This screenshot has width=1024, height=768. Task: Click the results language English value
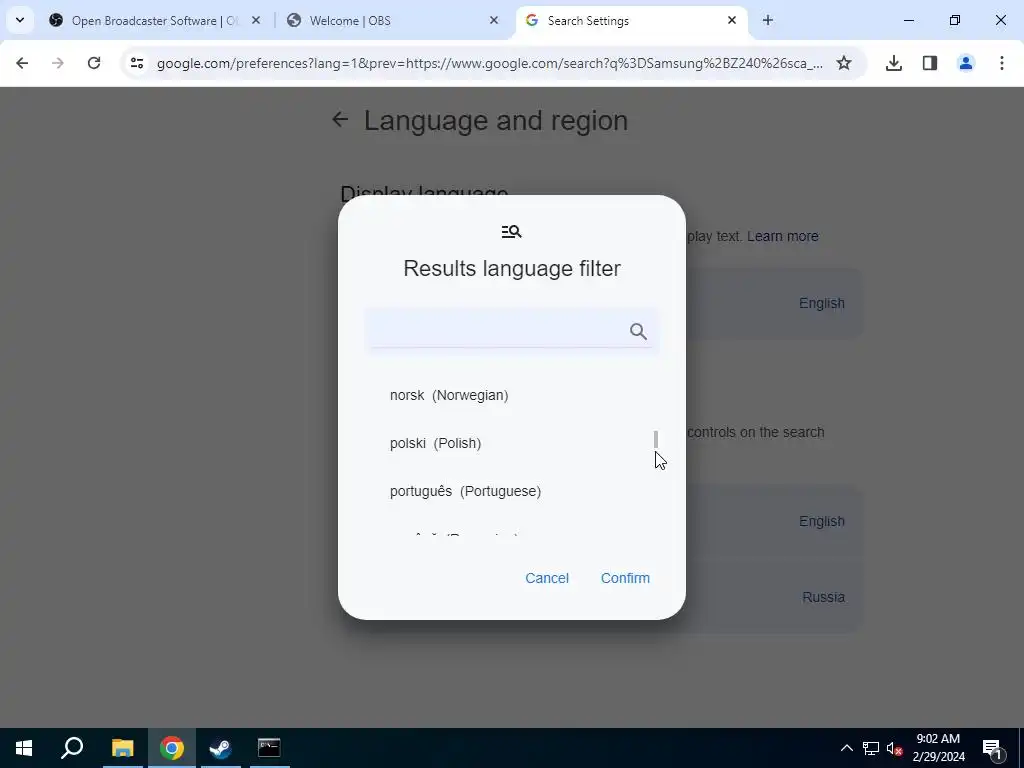pos(822,521)
